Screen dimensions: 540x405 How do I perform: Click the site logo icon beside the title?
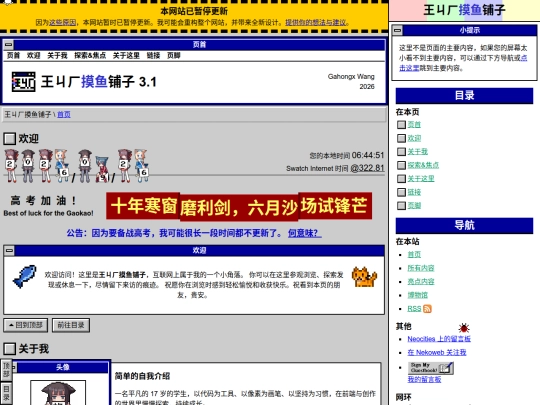(x=23, y=82)
